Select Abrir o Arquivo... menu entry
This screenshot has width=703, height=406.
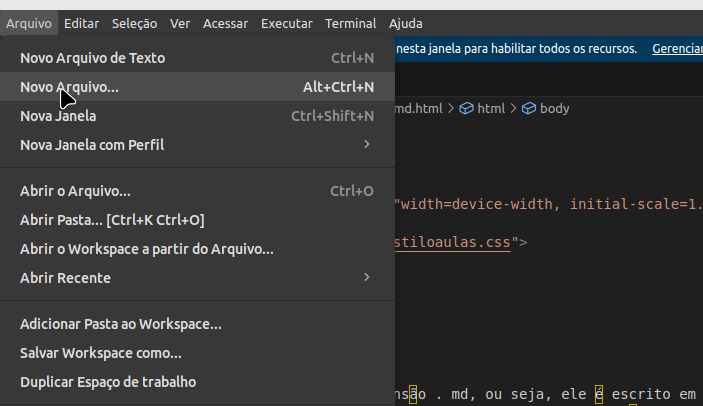197,191
